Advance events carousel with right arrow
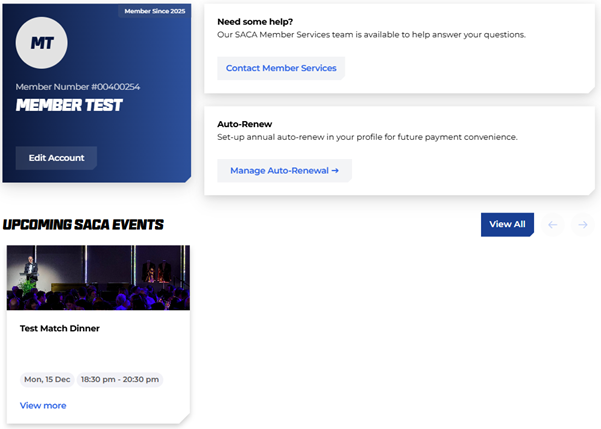Image resolution: width=601 pixels, height=429 pixels. [582, 225]
